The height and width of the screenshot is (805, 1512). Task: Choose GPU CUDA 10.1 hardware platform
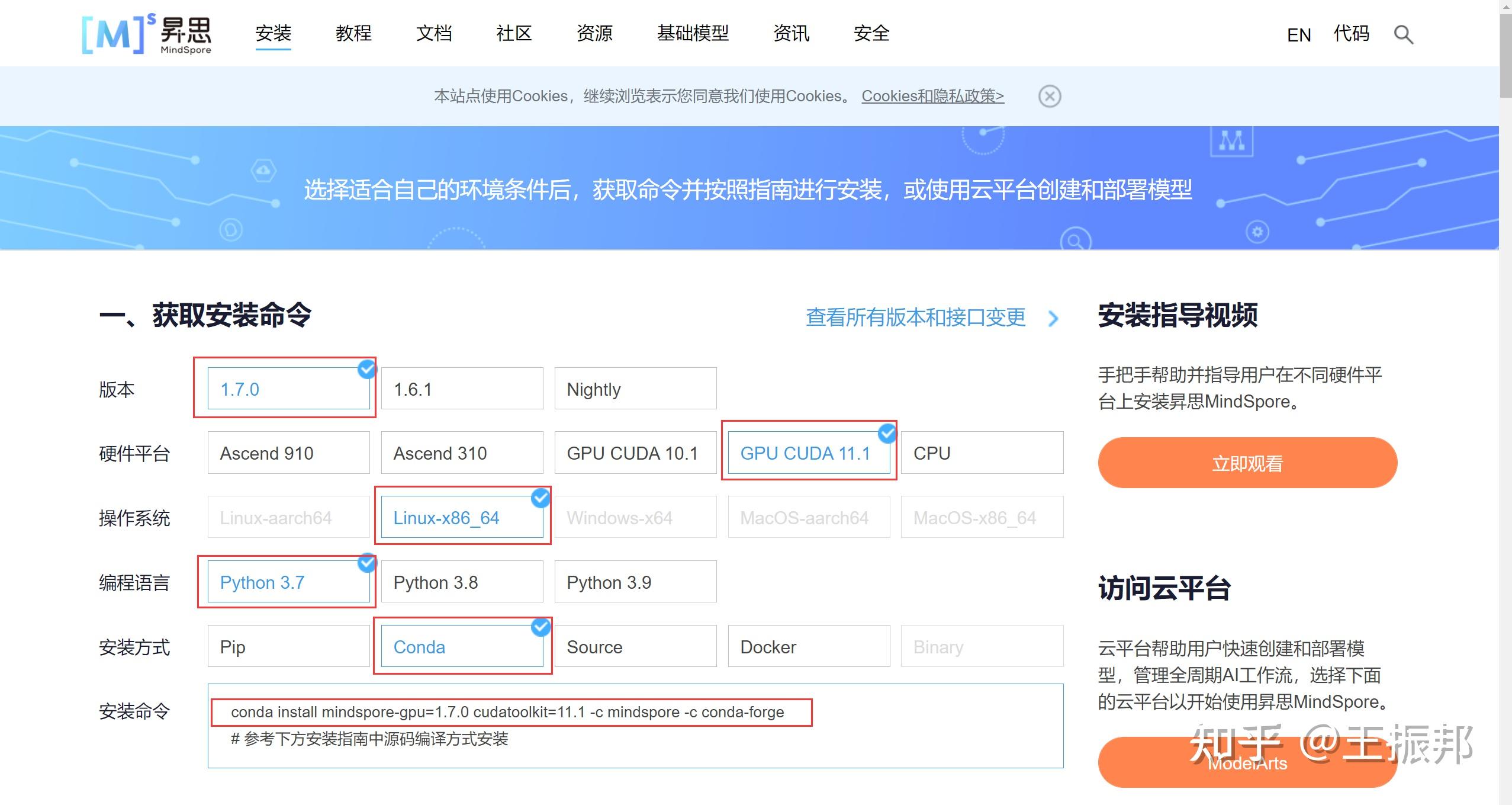tap(635, 453)
